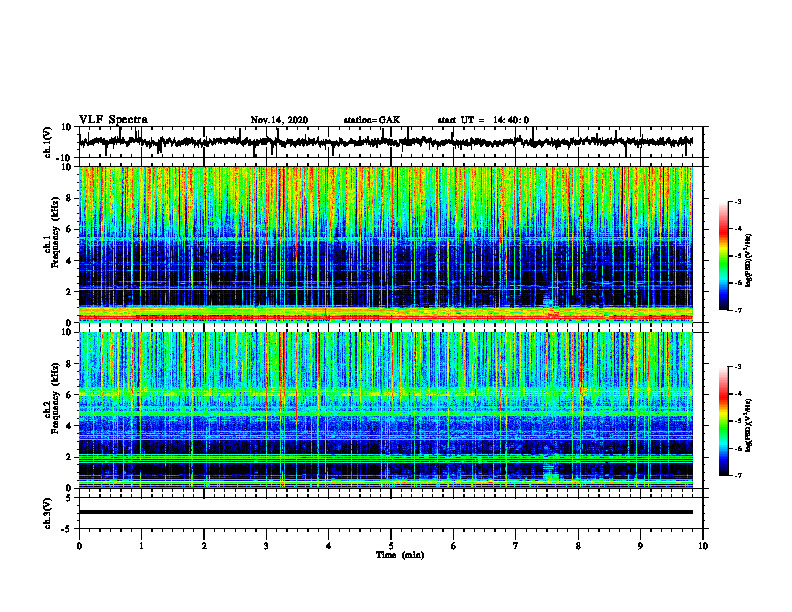This screenshot has width=792, height=612.
Task: Click the "3" tick on the time axis
Action: pos(266,546)
